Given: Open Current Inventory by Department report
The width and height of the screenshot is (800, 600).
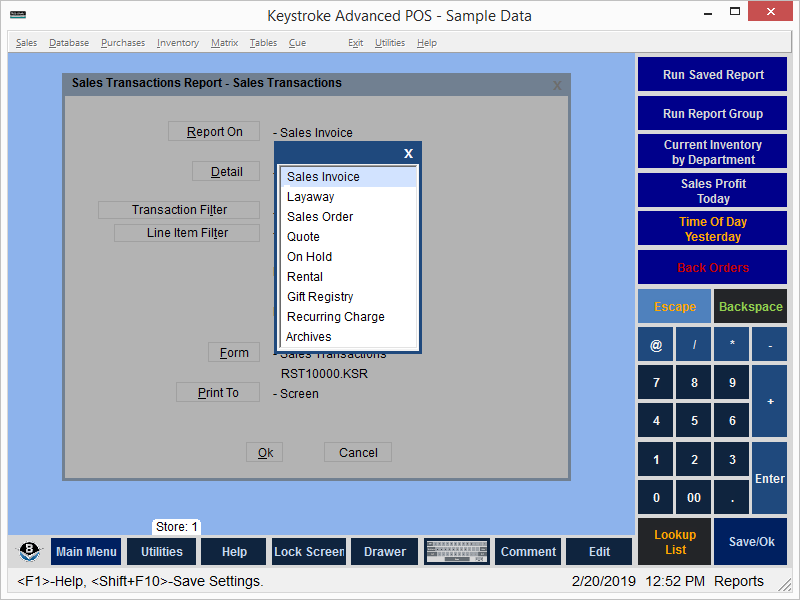Looking at the screenshot, I should coord(712,152).
